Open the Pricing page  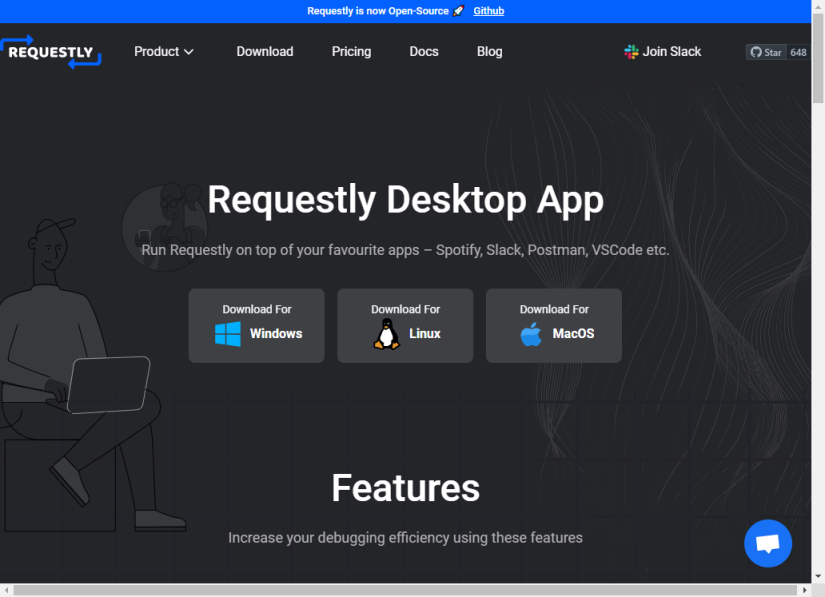pos(351,52)
